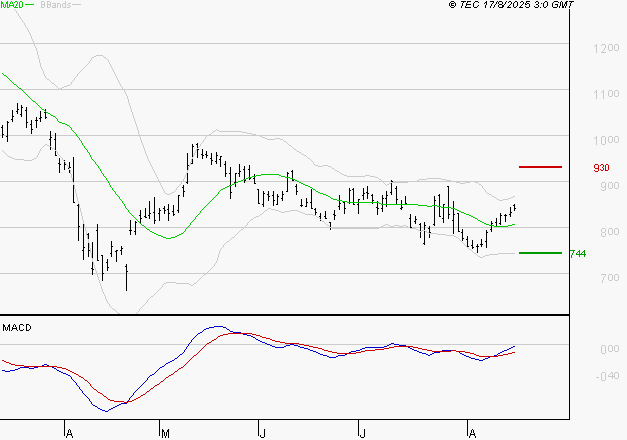Click the red 930 resistance line
Image resolution: width=627 pixels, height=440 pixels.
tap(541, 167)
